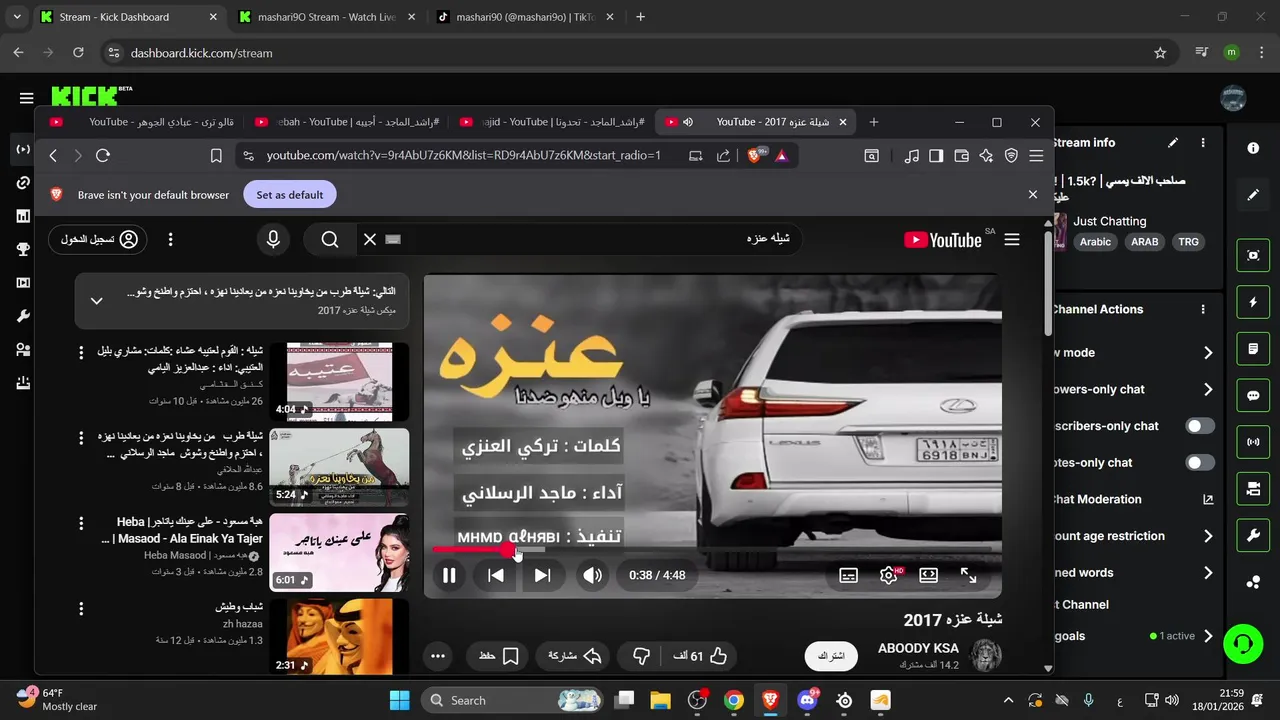Click Set as default button
This screenshot has width=1280, height=720.
tap(290, 195)
